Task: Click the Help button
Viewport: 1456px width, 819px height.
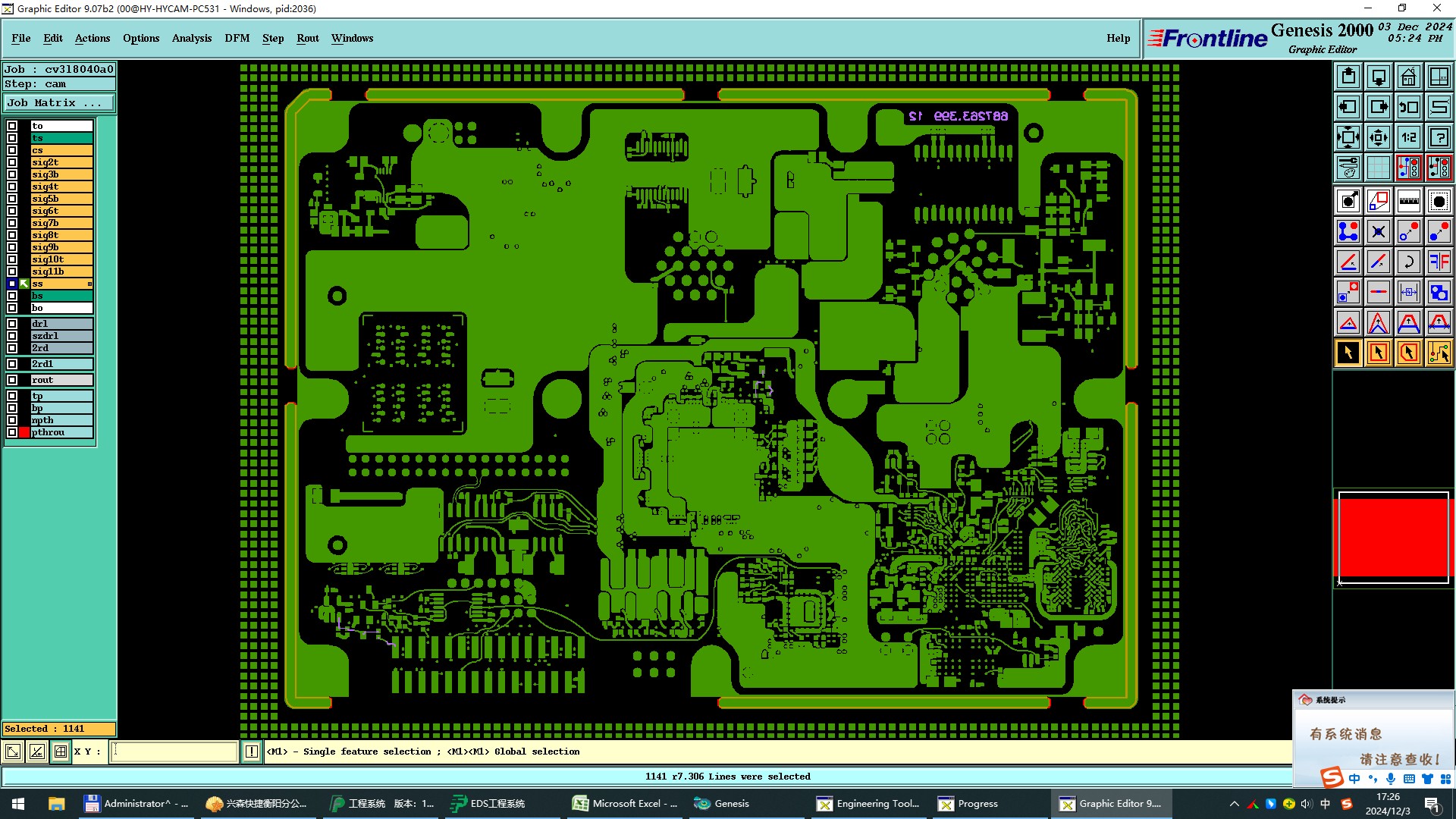Action: pyautogui.click(x=1118, y=38)
